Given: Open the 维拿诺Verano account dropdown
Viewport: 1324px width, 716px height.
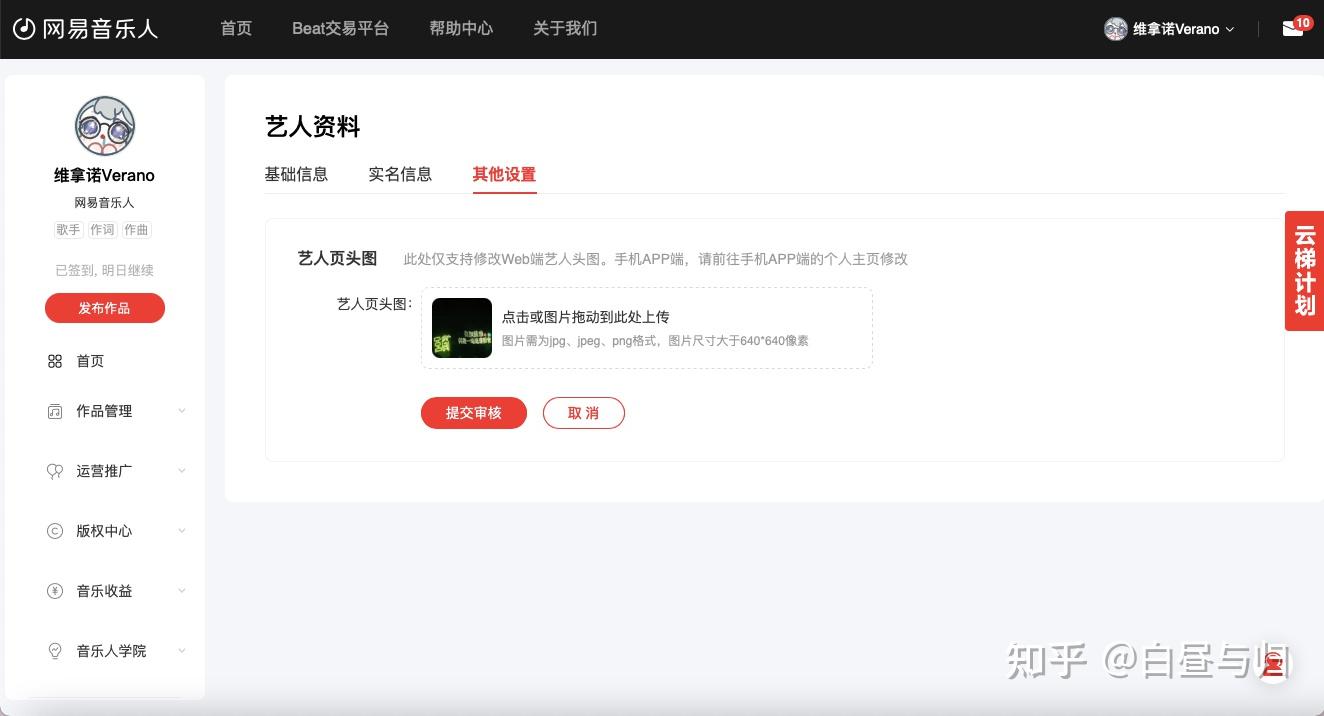Looking at the screenshot, I should pyautogui.click(x=1169, y=29).
